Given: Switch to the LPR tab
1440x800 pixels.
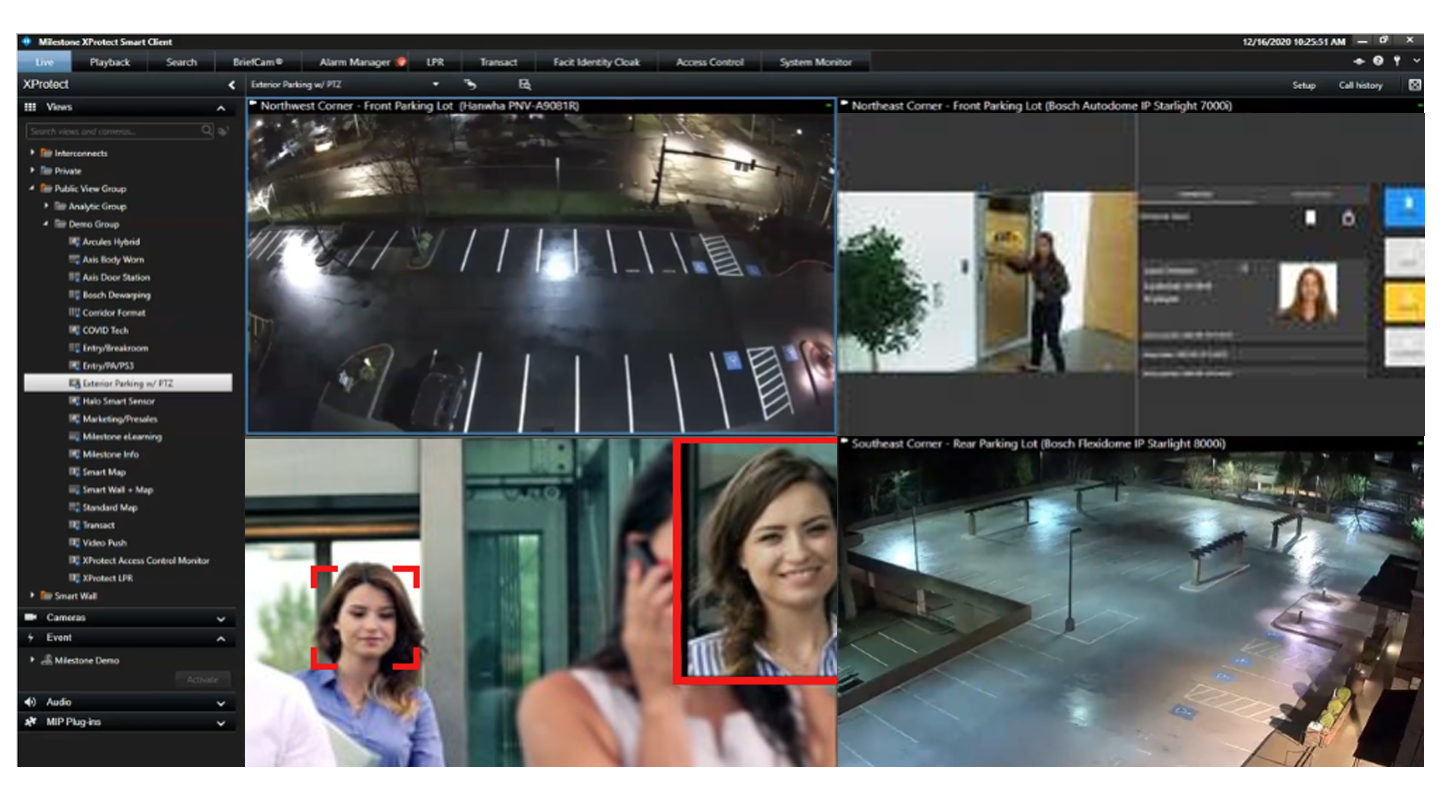Looking at the screenshot, I should coord(434,62).
